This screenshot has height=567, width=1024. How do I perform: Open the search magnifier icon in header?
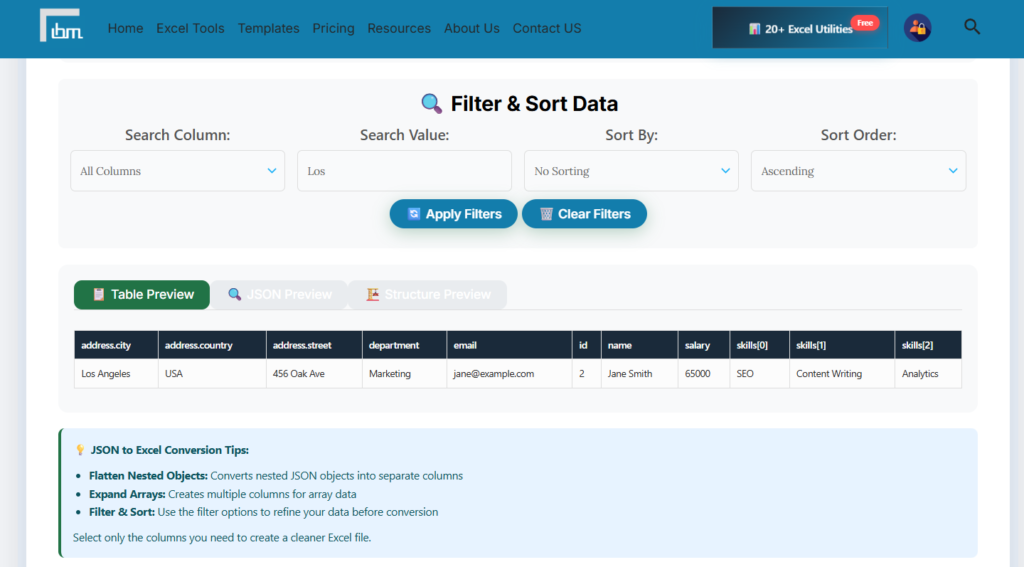point(972,27)
